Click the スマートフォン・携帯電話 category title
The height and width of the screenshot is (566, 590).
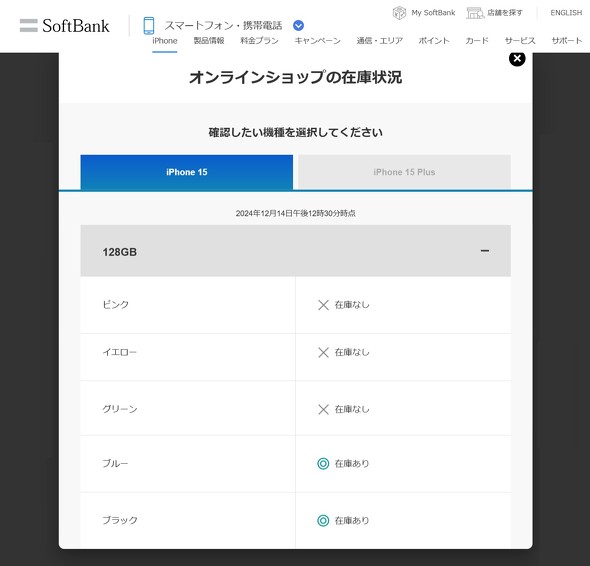tap(223, 26)
